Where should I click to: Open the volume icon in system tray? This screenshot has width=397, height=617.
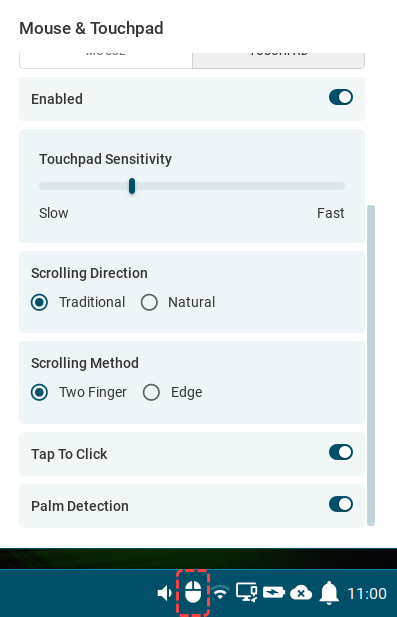(x=164, y=593)
